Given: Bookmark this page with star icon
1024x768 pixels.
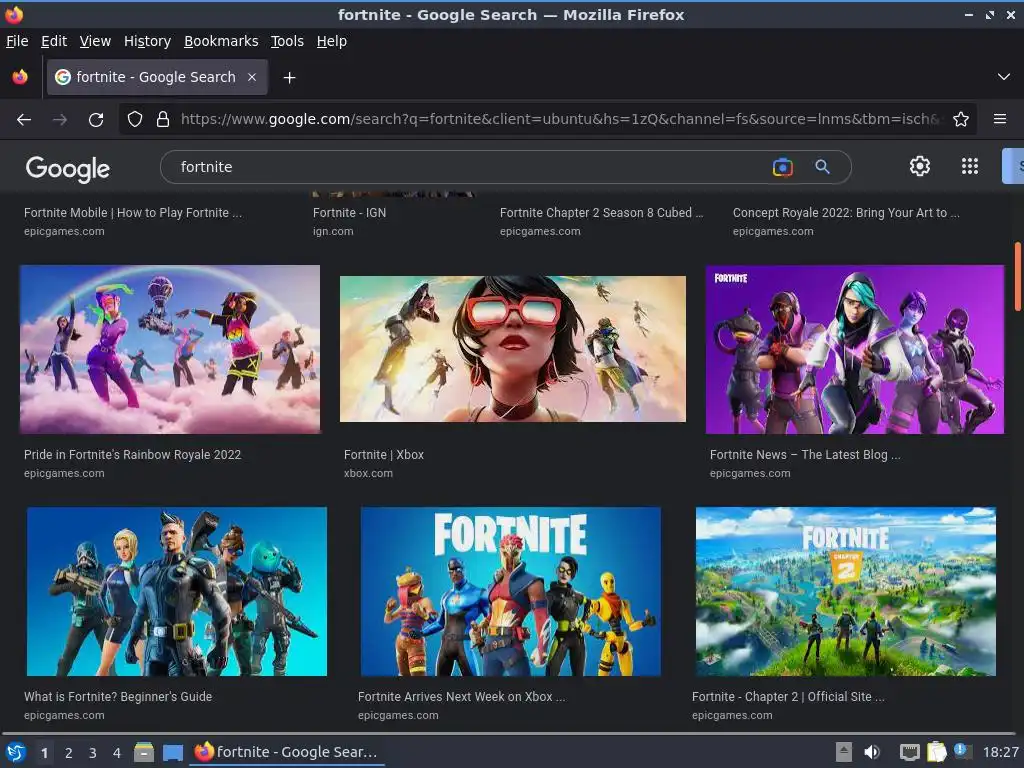Looking at the screenshot, I should point(961,120).
